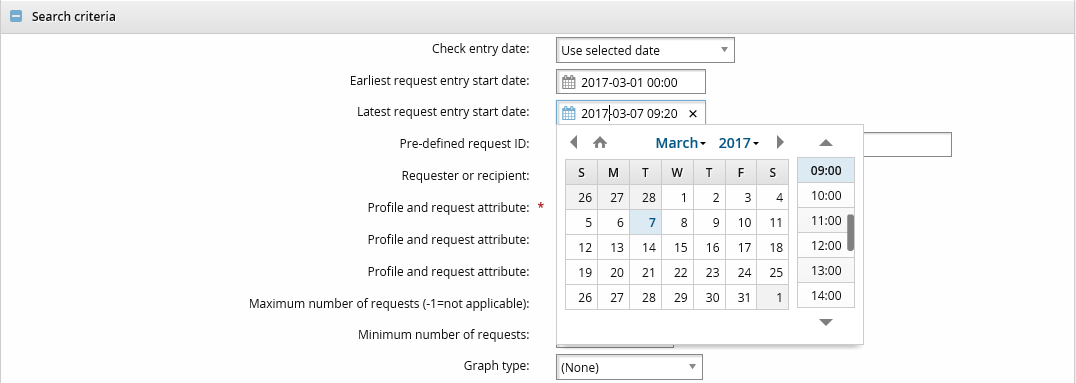Select March 29 in the calendar
1076x383 pixels.
click(677, 298)
